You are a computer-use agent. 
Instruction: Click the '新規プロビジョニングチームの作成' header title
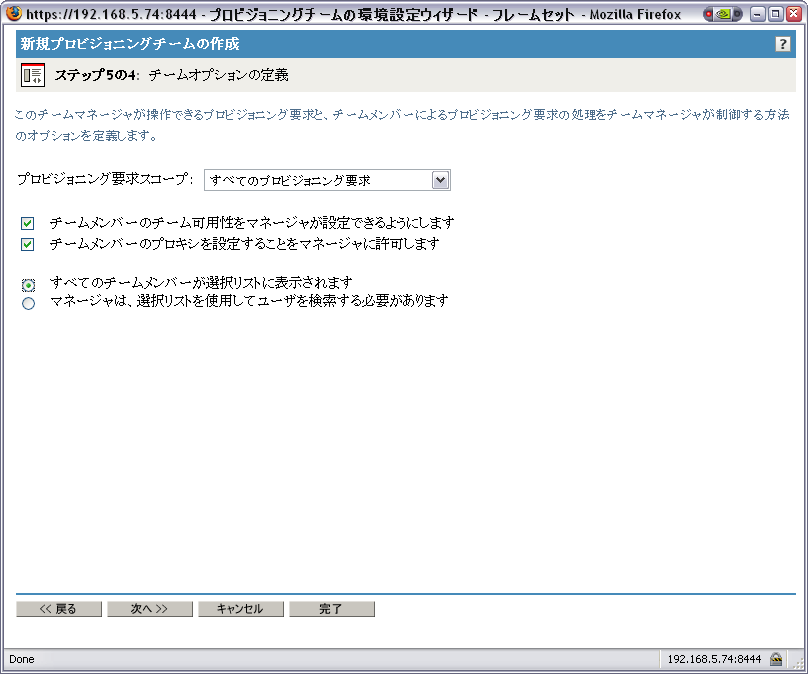pos(130,44)
